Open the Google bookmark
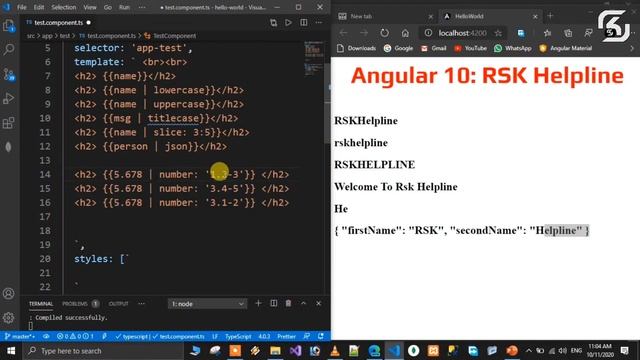The height and width of the screenshot is (360, 640). point(398,48)
